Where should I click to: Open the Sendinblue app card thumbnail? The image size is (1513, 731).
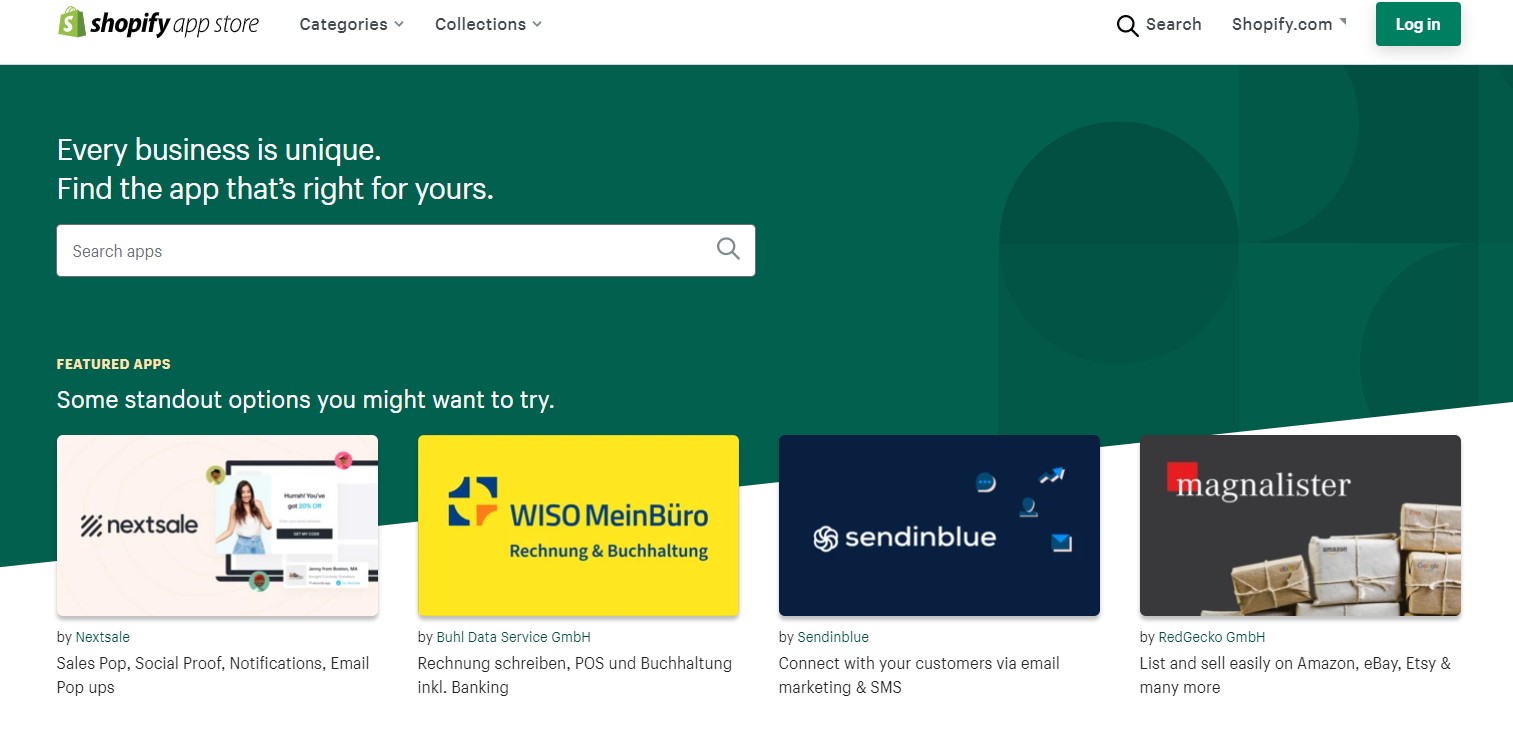coord(939,525)
